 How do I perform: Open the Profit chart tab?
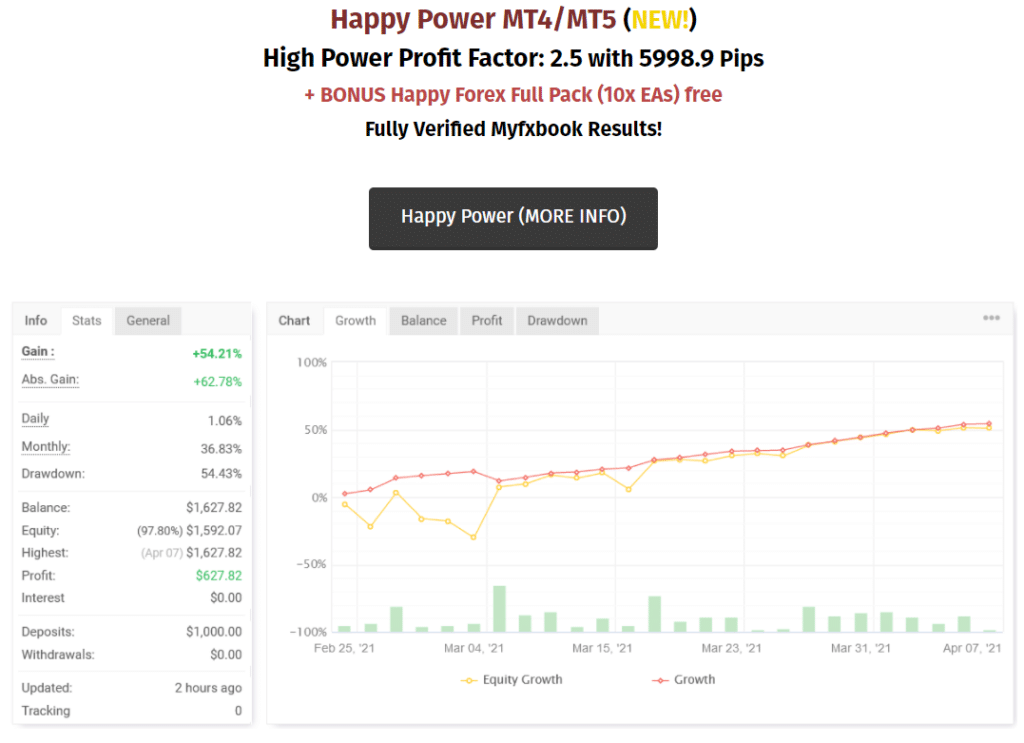[487, 321]
